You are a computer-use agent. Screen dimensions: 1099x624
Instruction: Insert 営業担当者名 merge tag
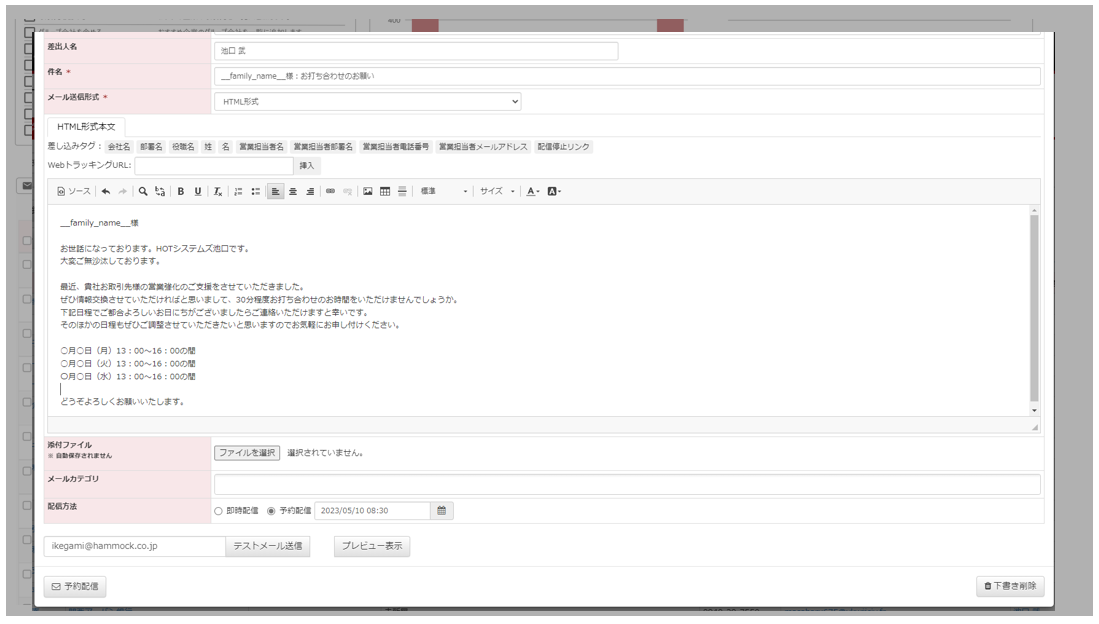tap(261, 147)
